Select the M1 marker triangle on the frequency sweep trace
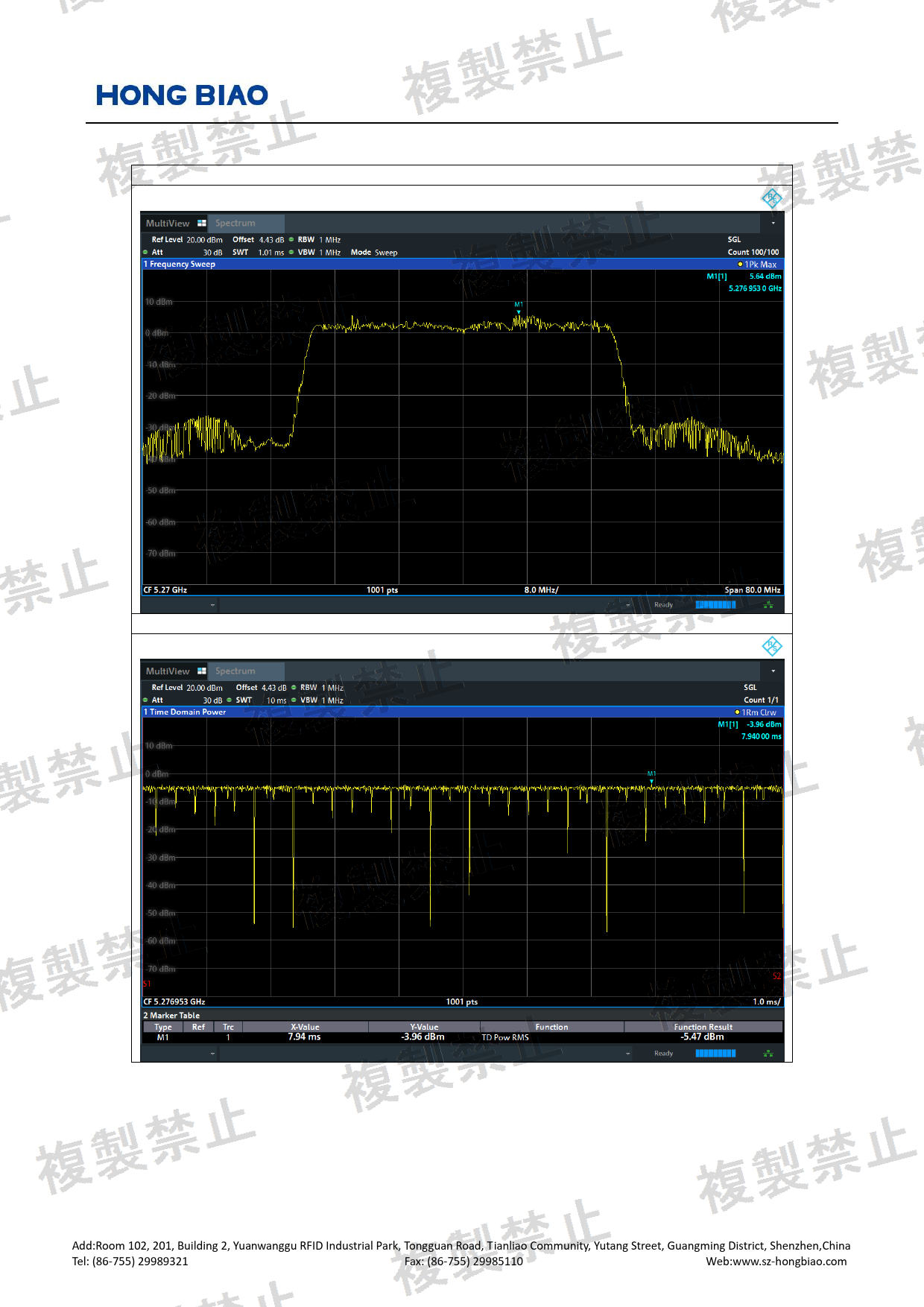Screen dimensions: 924x1307 [x=519, y=312]
